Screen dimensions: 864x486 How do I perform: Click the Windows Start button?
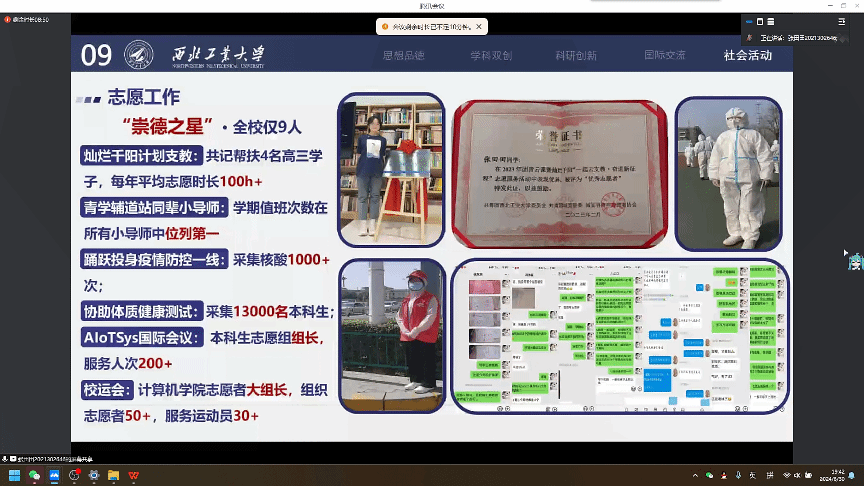coord(13,474)
